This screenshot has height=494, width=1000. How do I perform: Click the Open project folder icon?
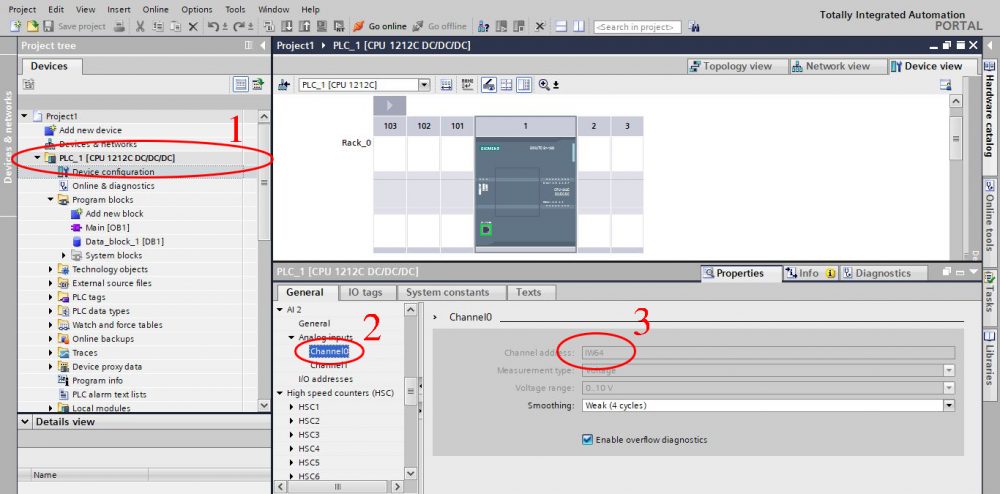tap(32, 26)
